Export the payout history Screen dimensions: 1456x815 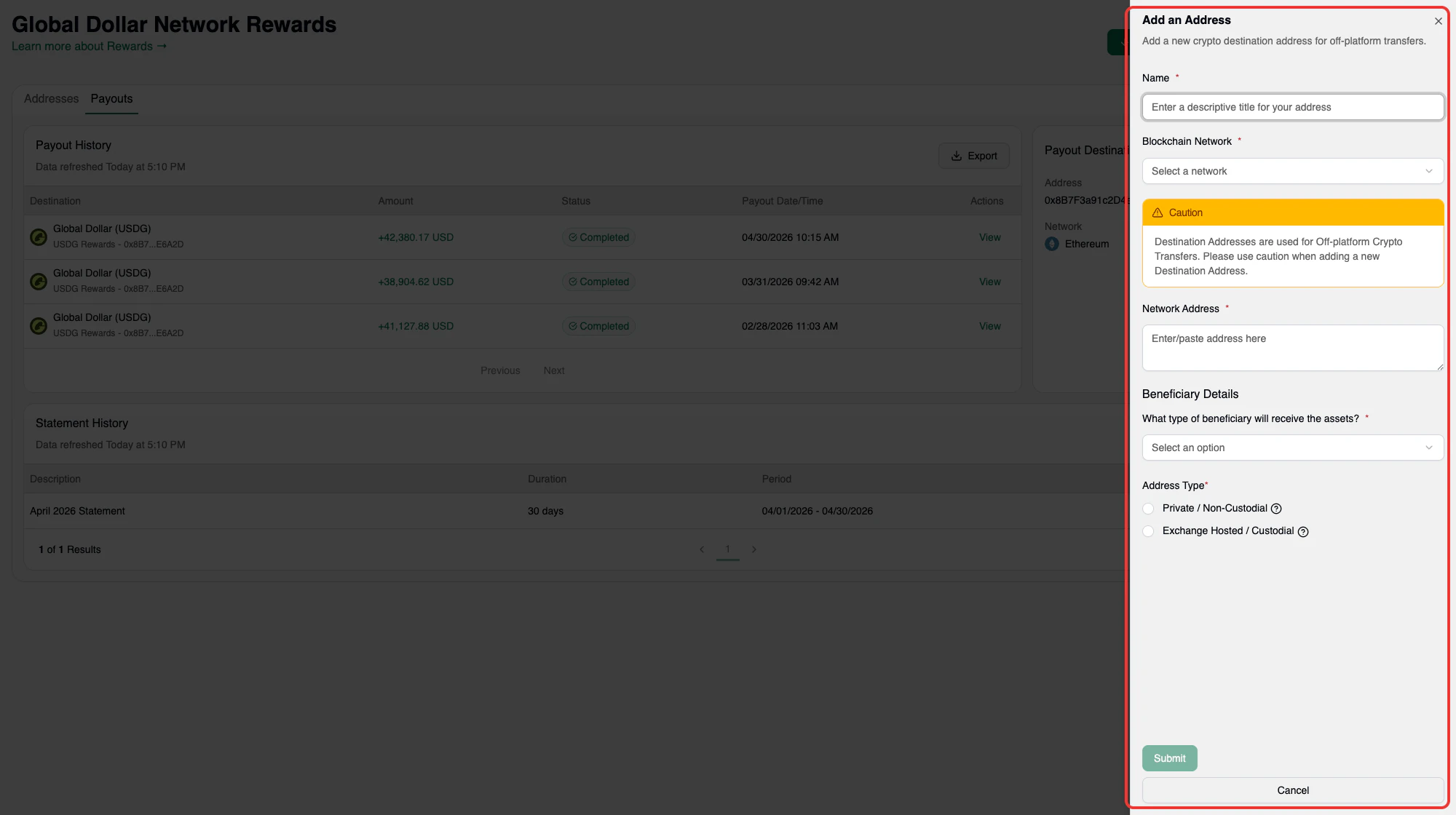[973, 156]
